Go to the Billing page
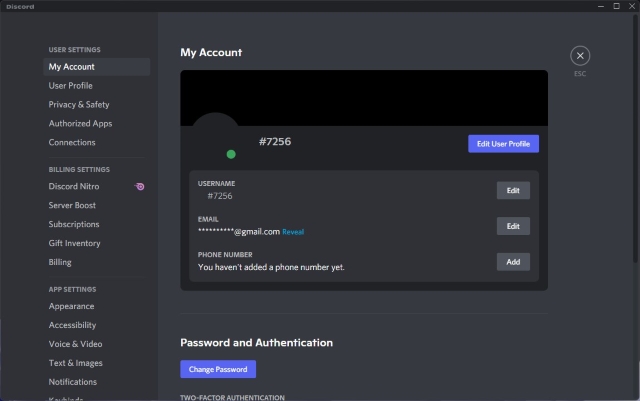640x401 pixels. coord(97,262)
